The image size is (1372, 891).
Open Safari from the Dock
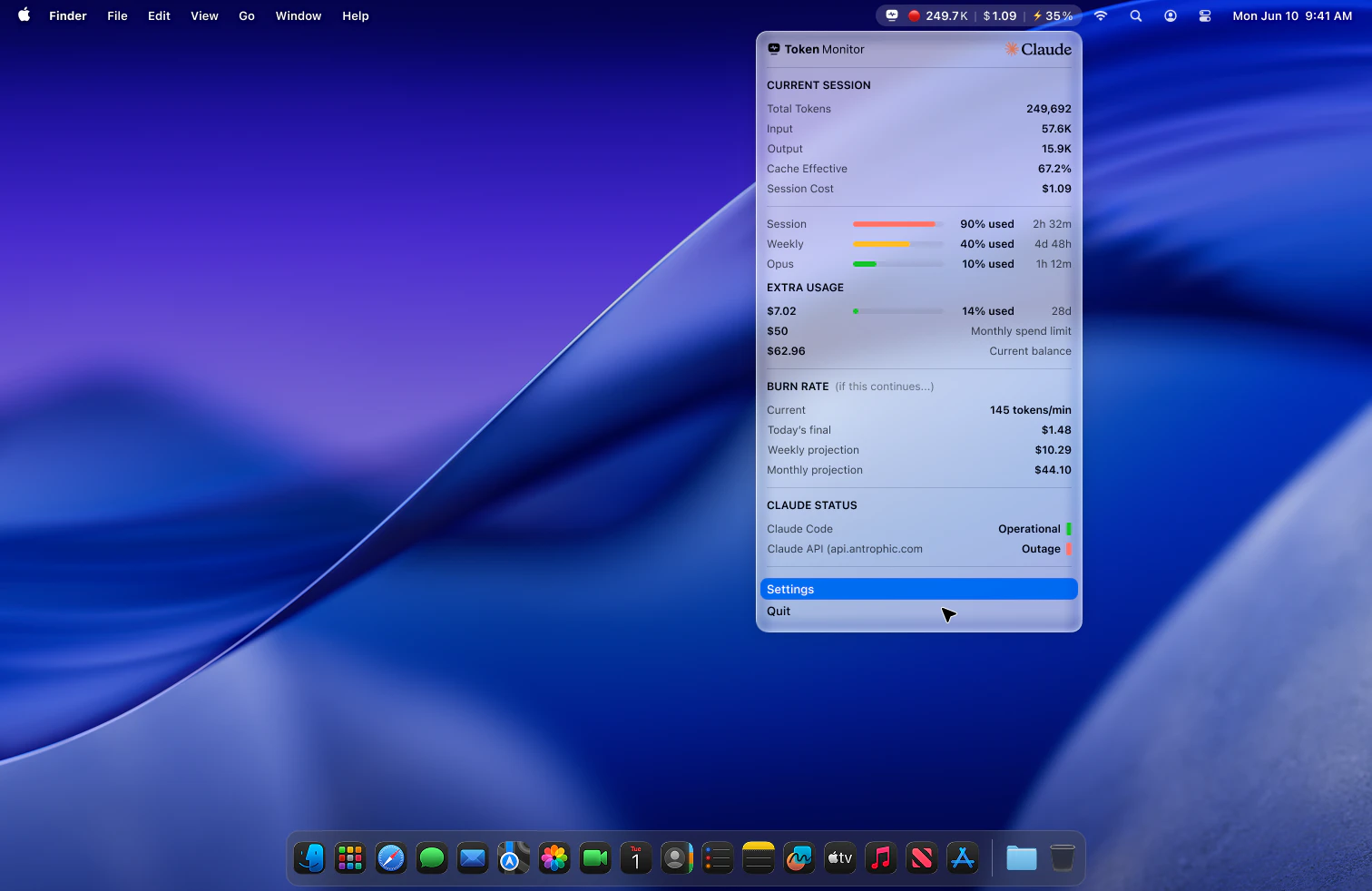(391, 857)
